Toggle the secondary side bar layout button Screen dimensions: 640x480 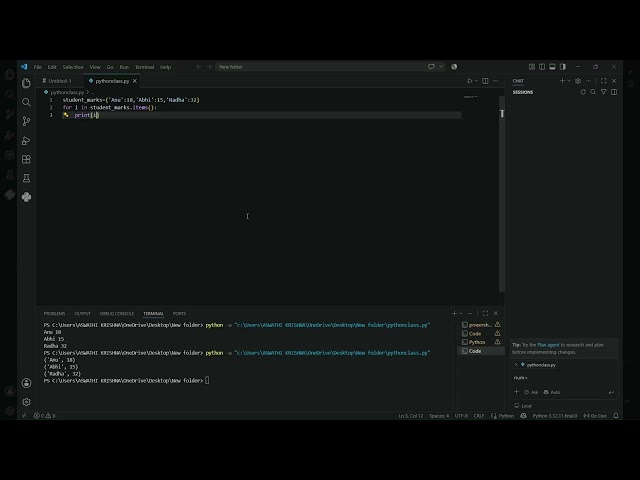pos(563,67)
